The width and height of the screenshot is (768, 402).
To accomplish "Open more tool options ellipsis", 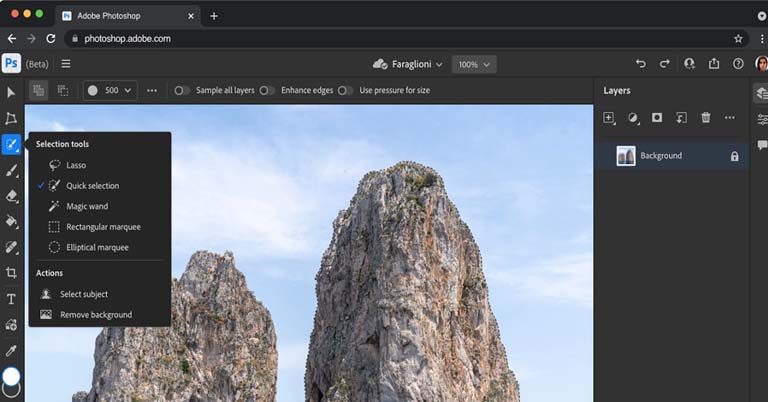I will pyautogui.click(x=152, y=90).
